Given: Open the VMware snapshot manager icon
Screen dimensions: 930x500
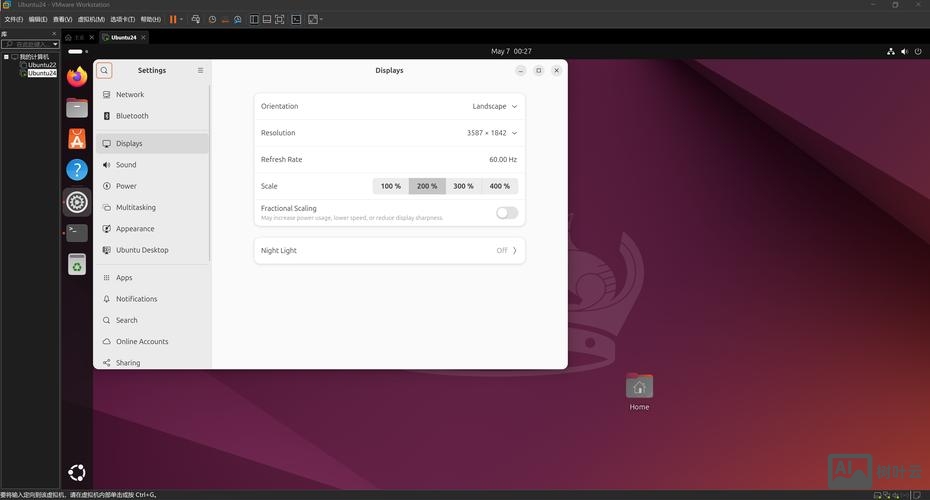Looking at the screenshot, I should point(237,20).
